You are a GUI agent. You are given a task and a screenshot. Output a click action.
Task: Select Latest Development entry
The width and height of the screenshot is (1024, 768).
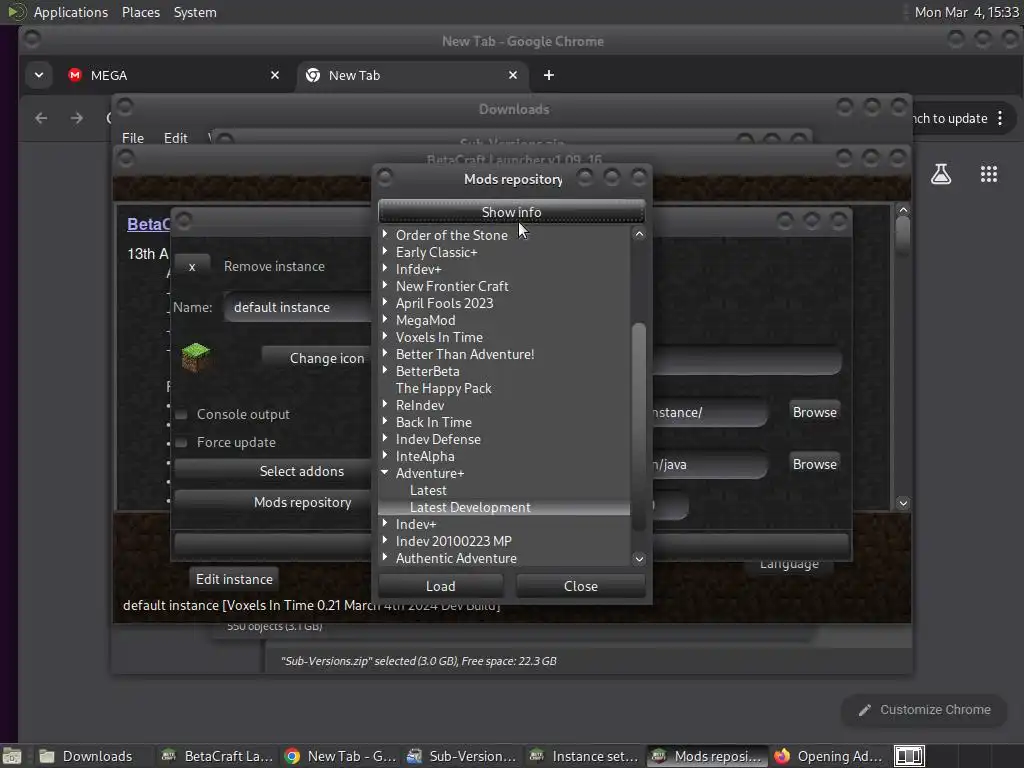[x=470, y=507]
